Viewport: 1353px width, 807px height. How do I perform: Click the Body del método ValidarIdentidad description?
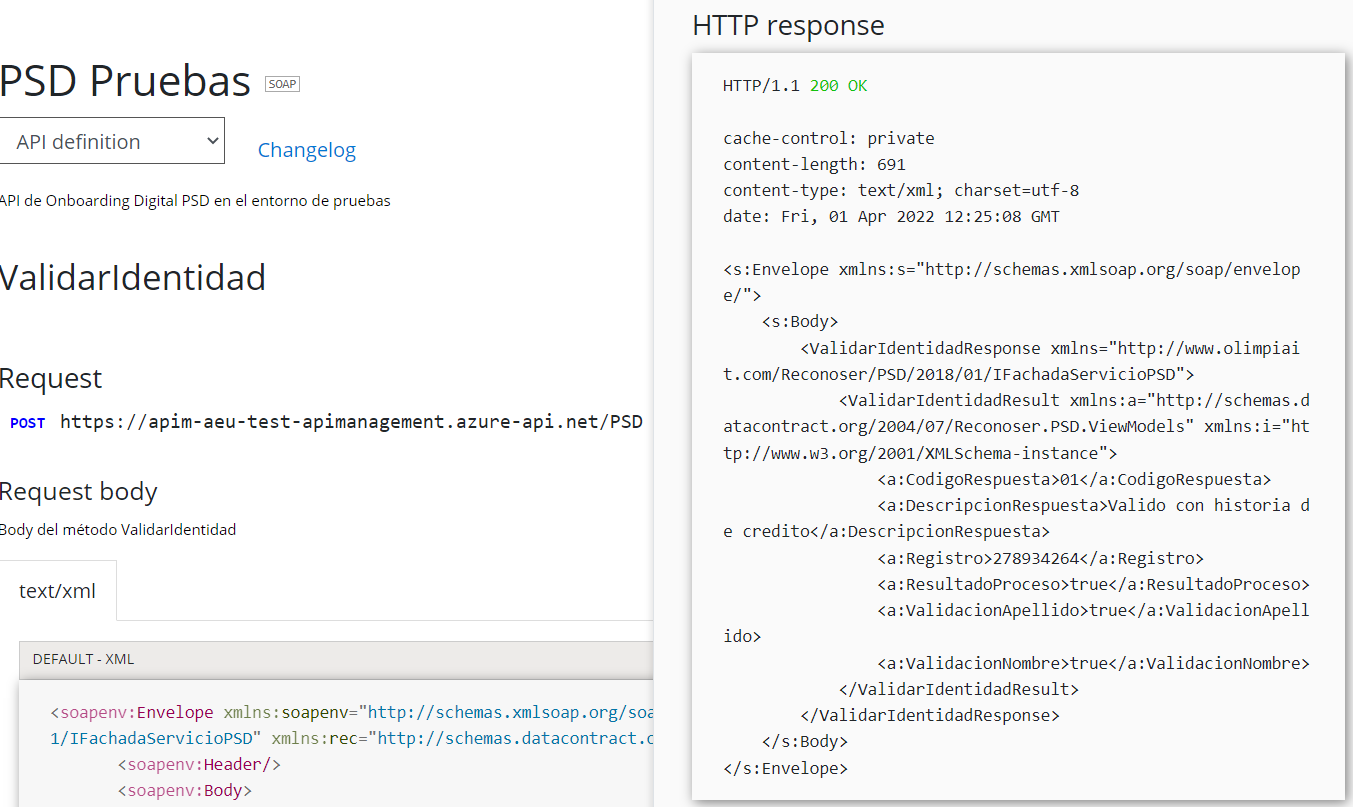(118, 530)
